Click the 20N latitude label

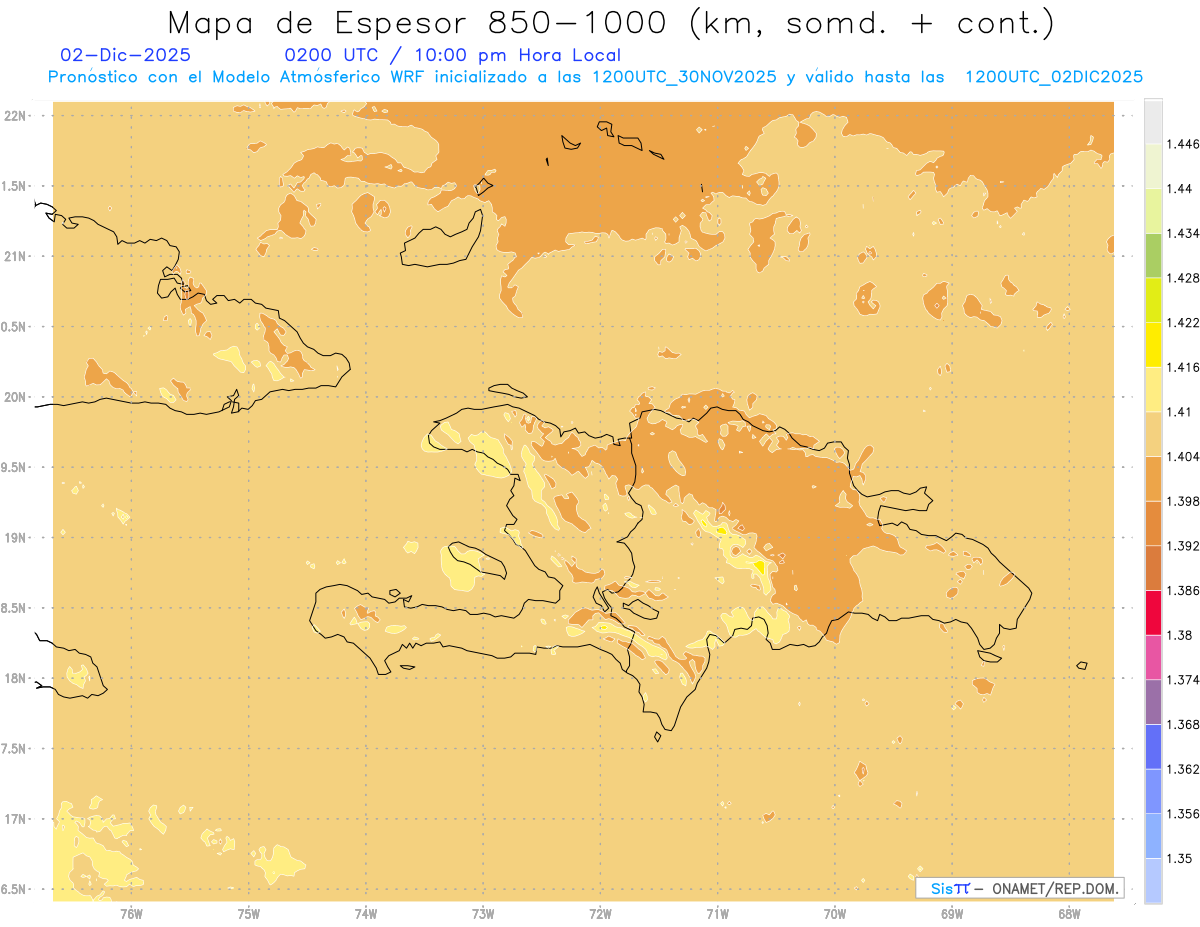(x=15, y=397)
